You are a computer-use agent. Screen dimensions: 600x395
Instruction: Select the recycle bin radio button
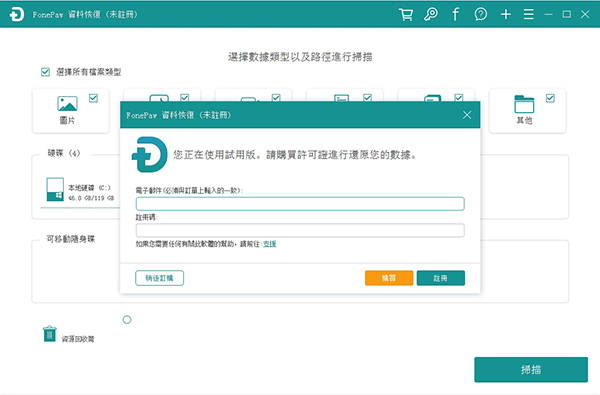click(127, 320)
